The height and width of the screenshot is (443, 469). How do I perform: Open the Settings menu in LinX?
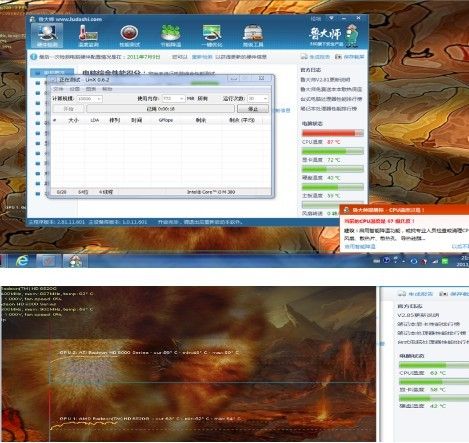74,89
